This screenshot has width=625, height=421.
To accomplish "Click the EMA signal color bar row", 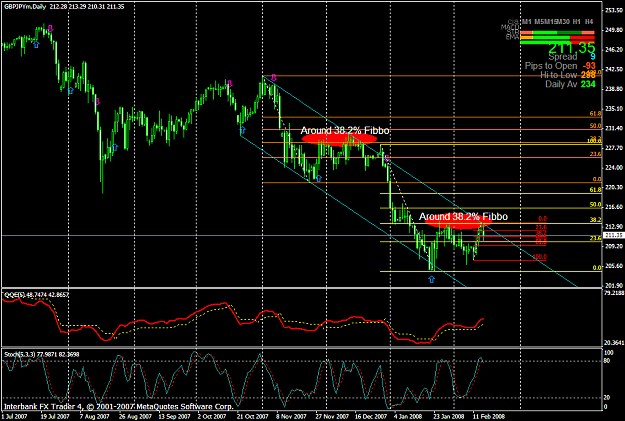I will (x=558, y=38).
